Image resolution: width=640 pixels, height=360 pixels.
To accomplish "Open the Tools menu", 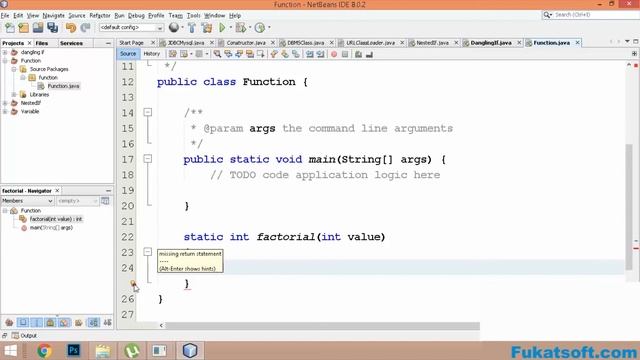I will point(193,16).
